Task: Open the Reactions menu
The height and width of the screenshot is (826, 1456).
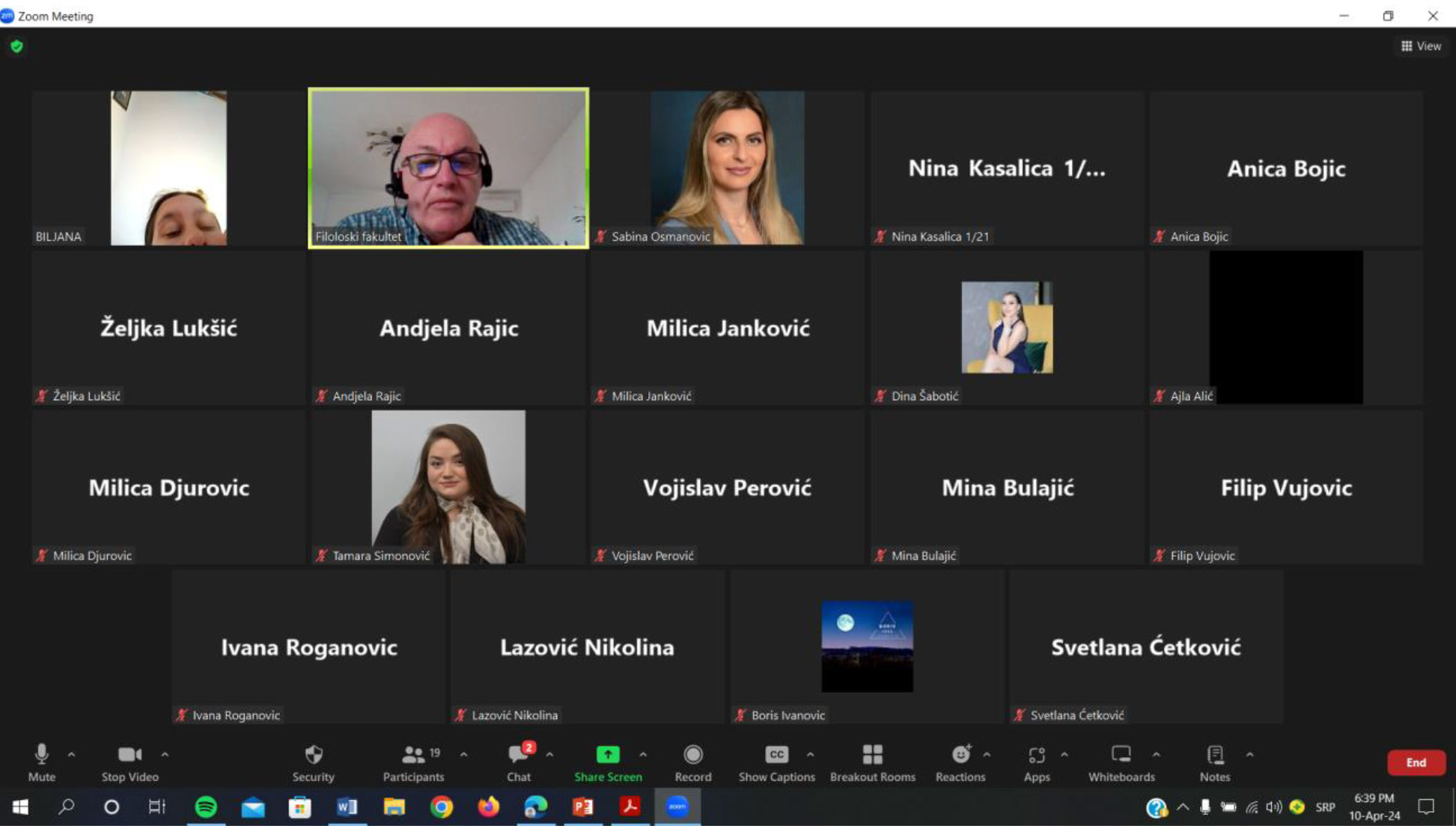Action: tap(960, 762)
